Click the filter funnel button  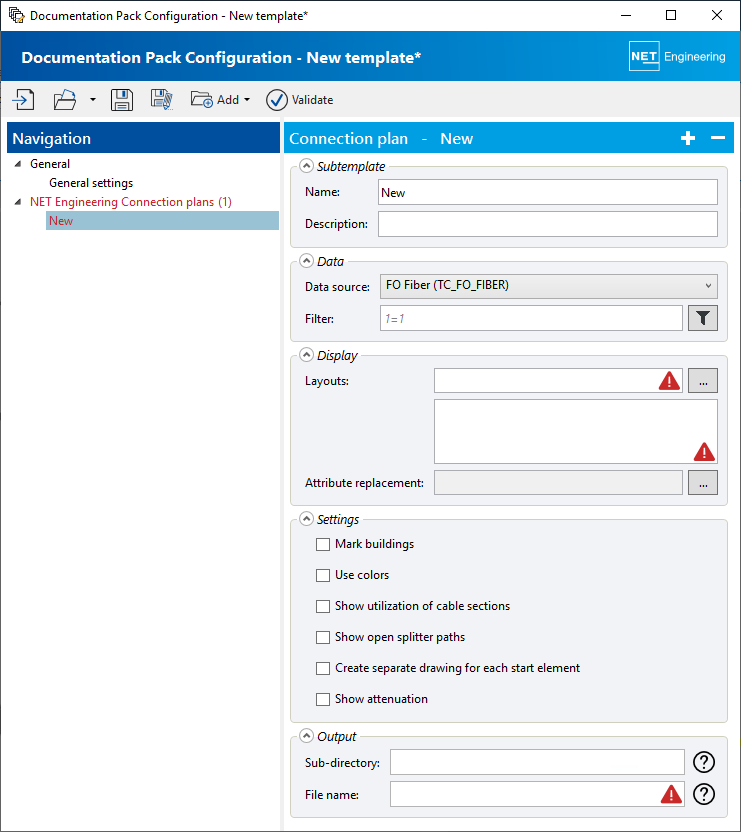point(703,318)
